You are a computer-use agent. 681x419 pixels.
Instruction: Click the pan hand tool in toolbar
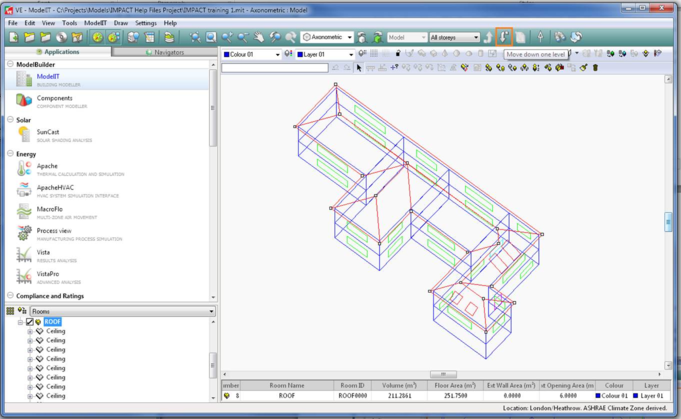click(x=258, y=37)
